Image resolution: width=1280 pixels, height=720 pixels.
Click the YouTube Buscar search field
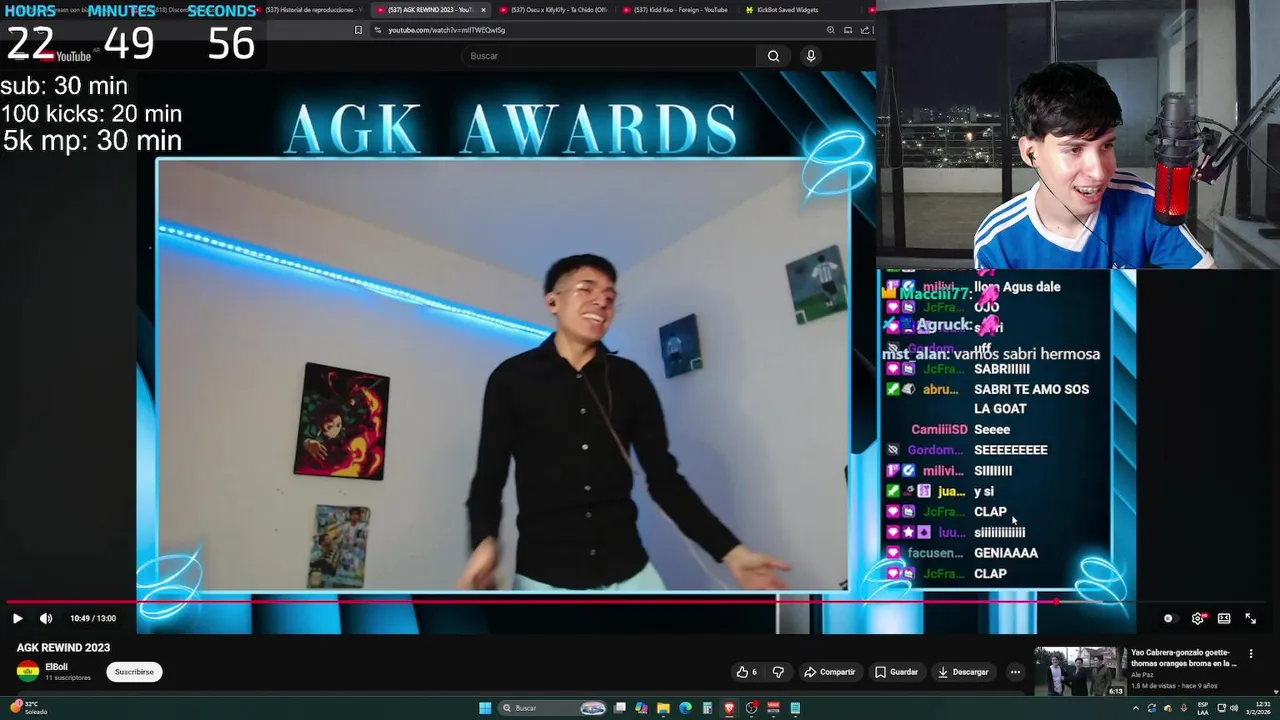coord(610,56)
